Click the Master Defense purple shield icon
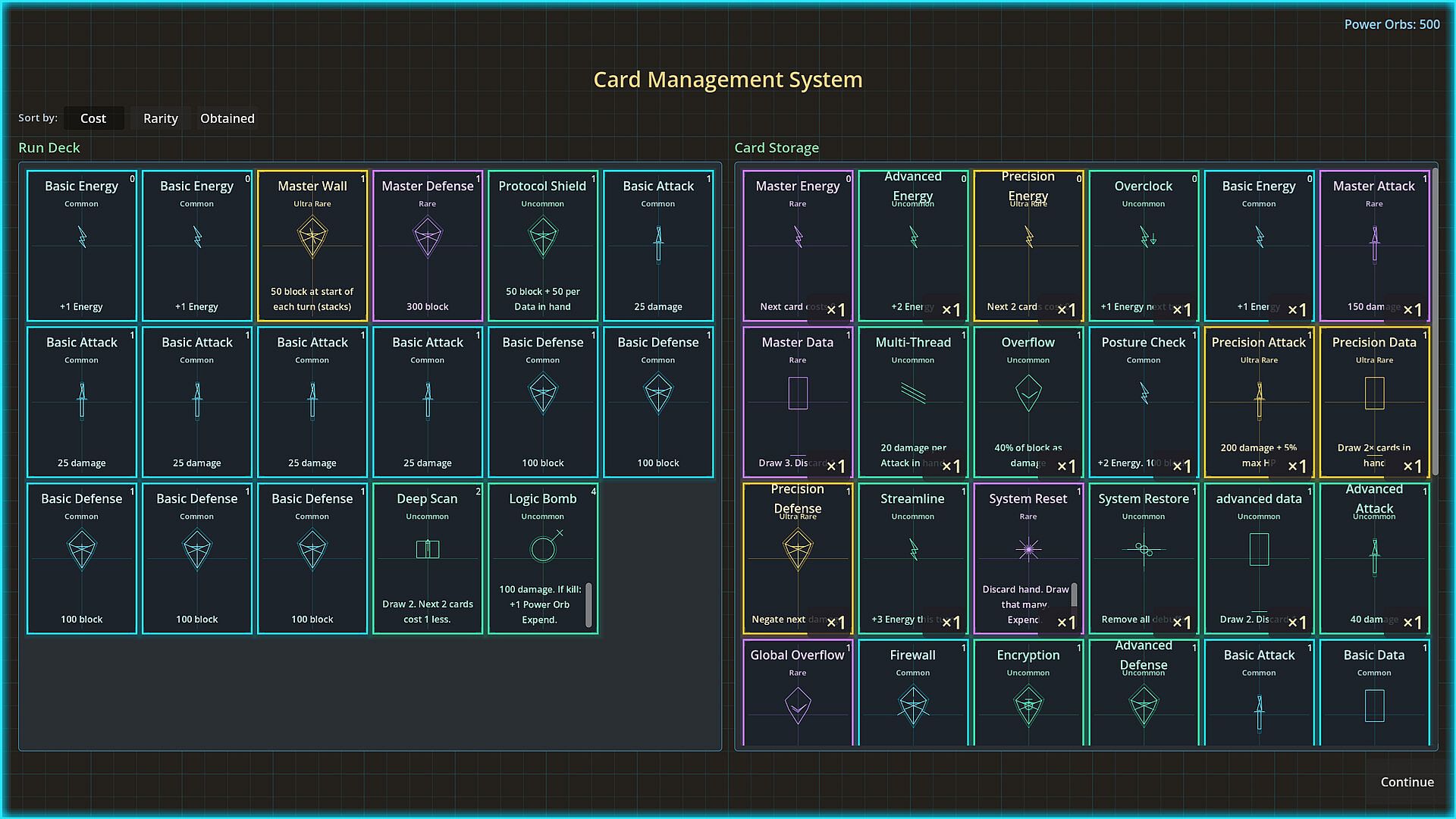 [x=427, y=237]
